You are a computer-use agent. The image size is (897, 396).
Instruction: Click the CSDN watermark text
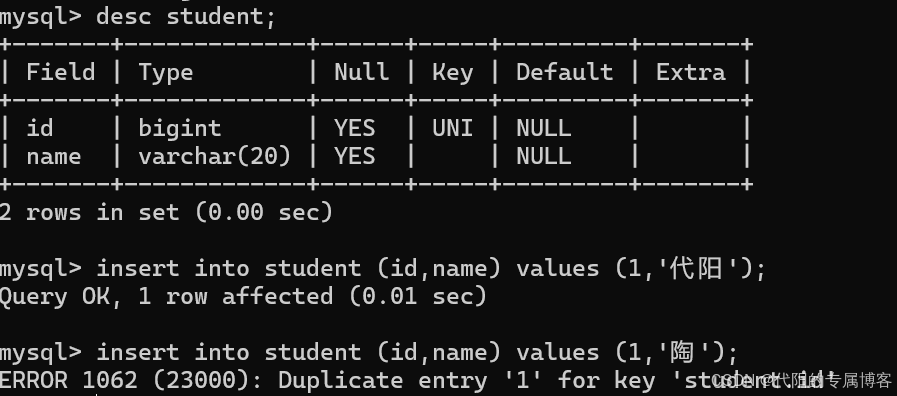click(x=802, y=380)
